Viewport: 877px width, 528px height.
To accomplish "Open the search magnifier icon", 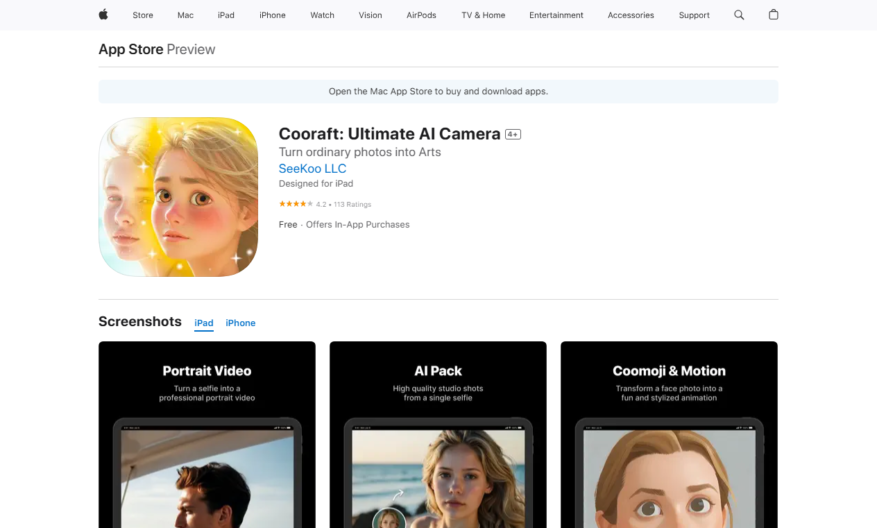I will coord(739,15).
